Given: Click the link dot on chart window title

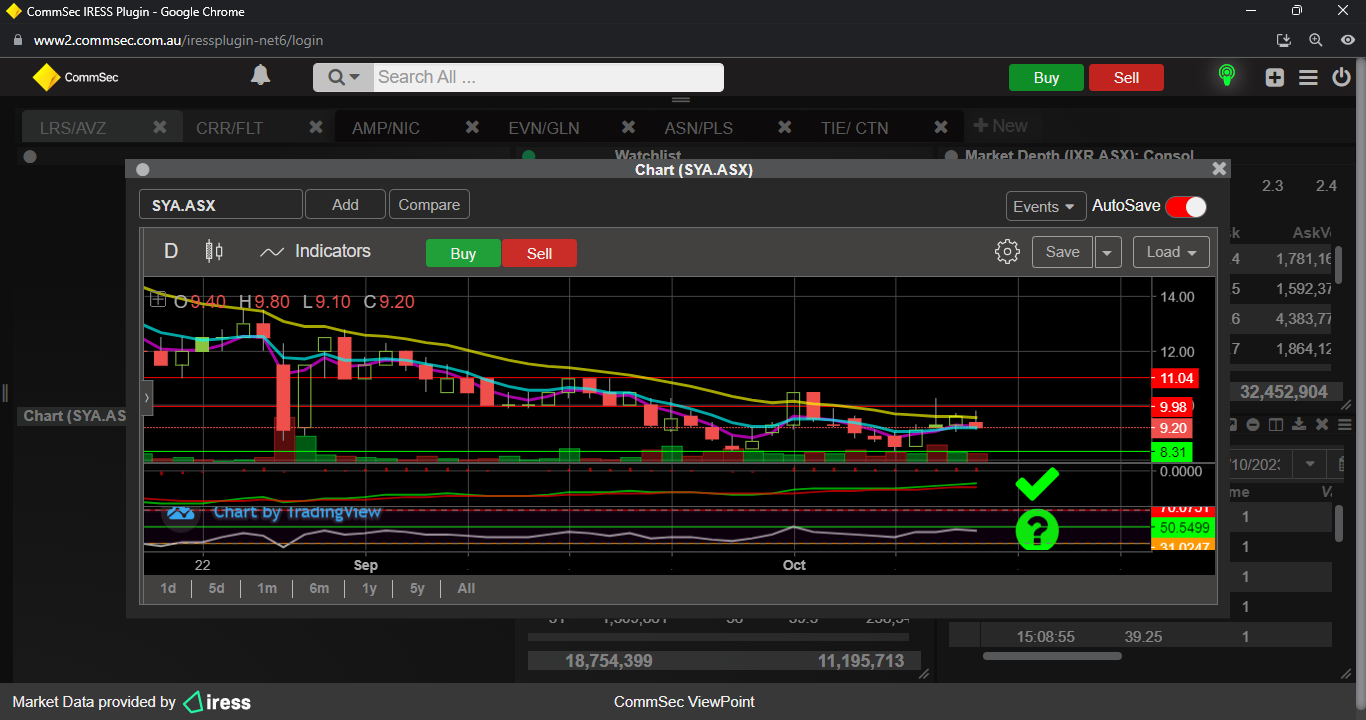Looking at the screenshot, I should [142, 170].
